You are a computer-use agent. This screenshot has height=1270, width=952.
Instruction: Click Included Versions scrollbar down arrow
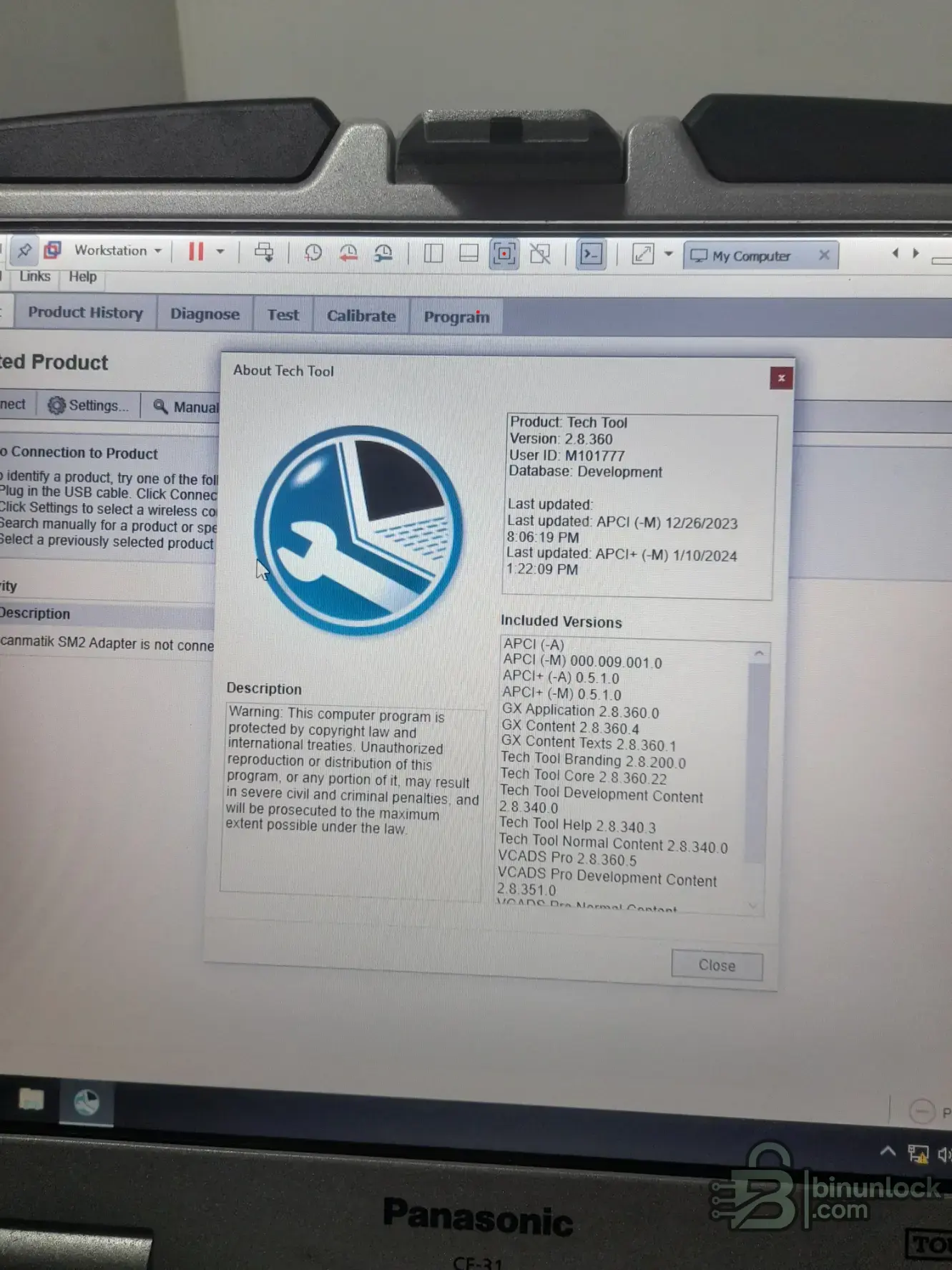752,905
